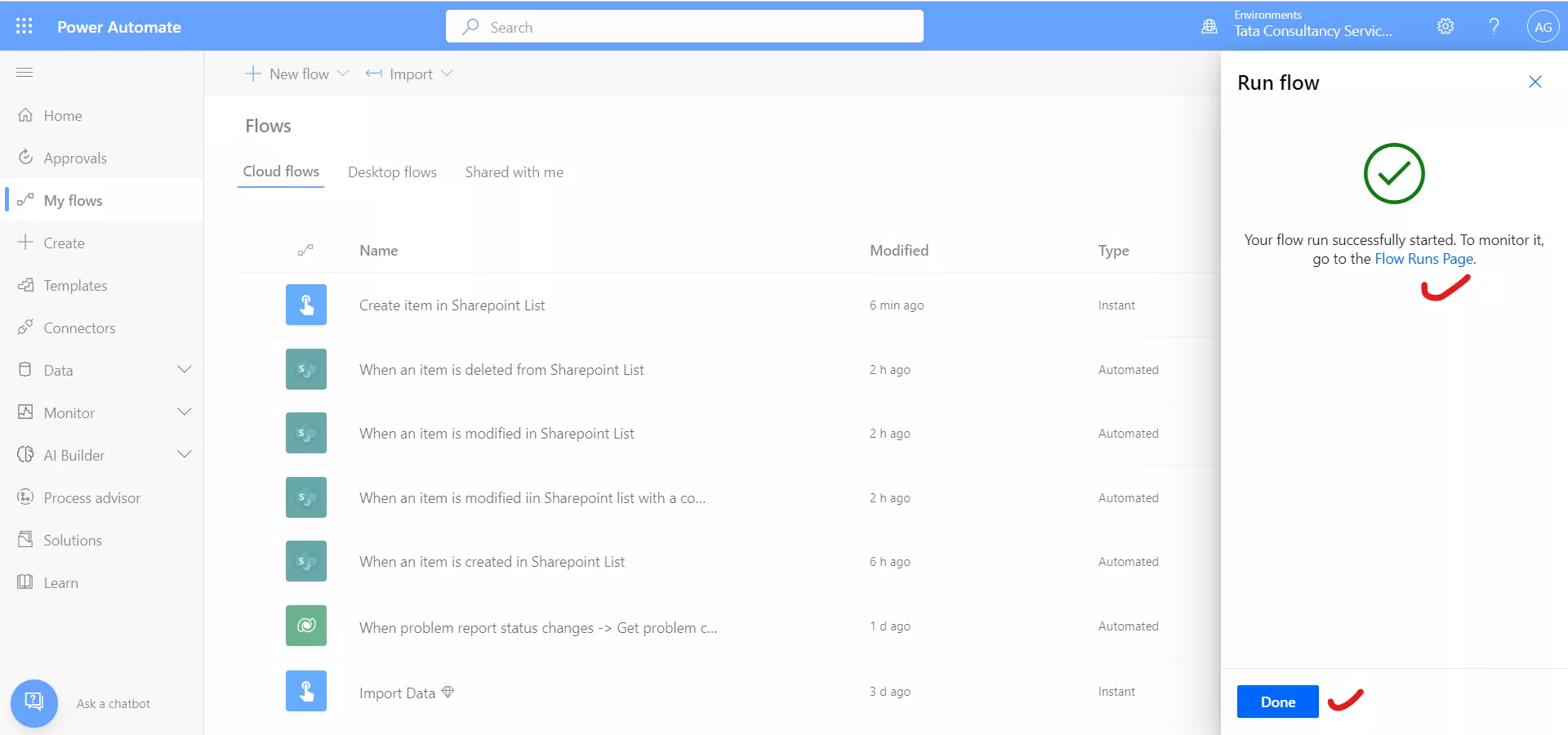1568x735 pixels.
Task: Open the Settings gear icon
Action: [x=1445, y=26]
